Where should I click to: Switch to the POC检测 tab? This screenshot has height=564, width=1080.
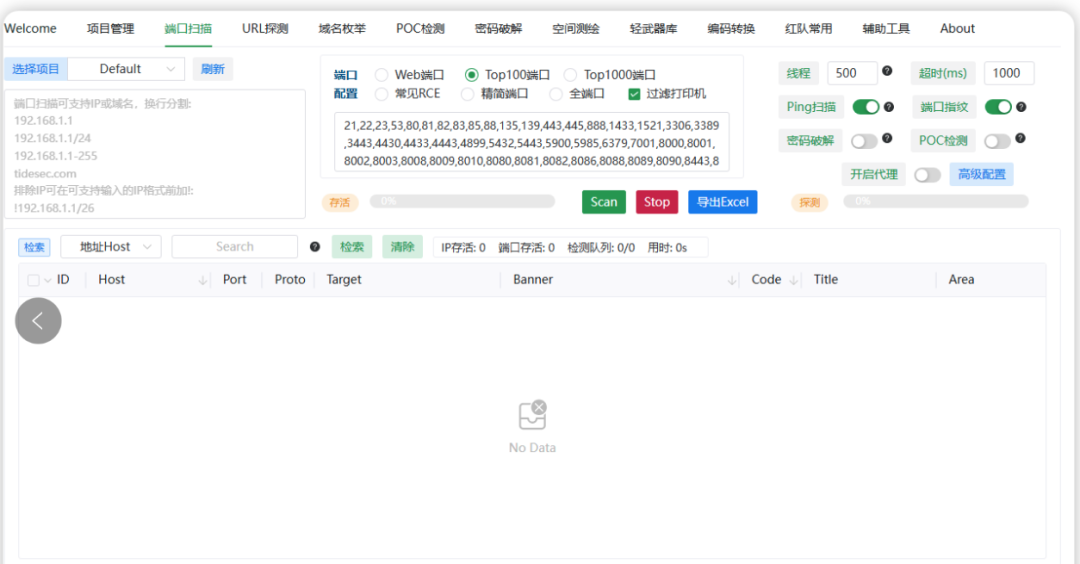420,28
